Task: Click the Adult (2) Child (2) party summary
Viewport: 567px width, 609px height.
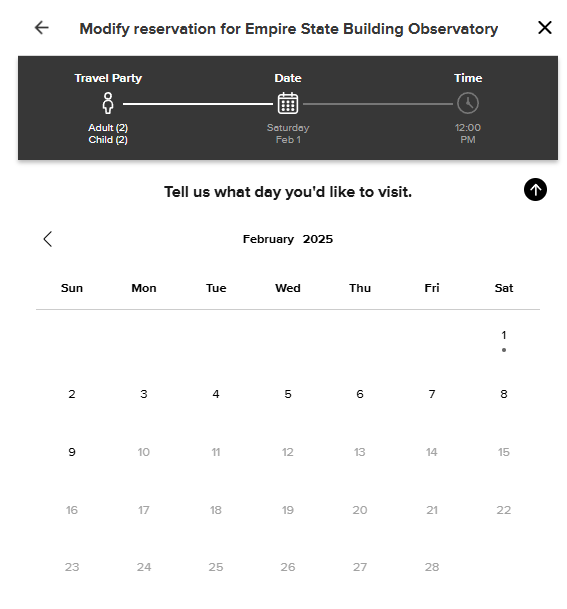Action: coord(108,134)
